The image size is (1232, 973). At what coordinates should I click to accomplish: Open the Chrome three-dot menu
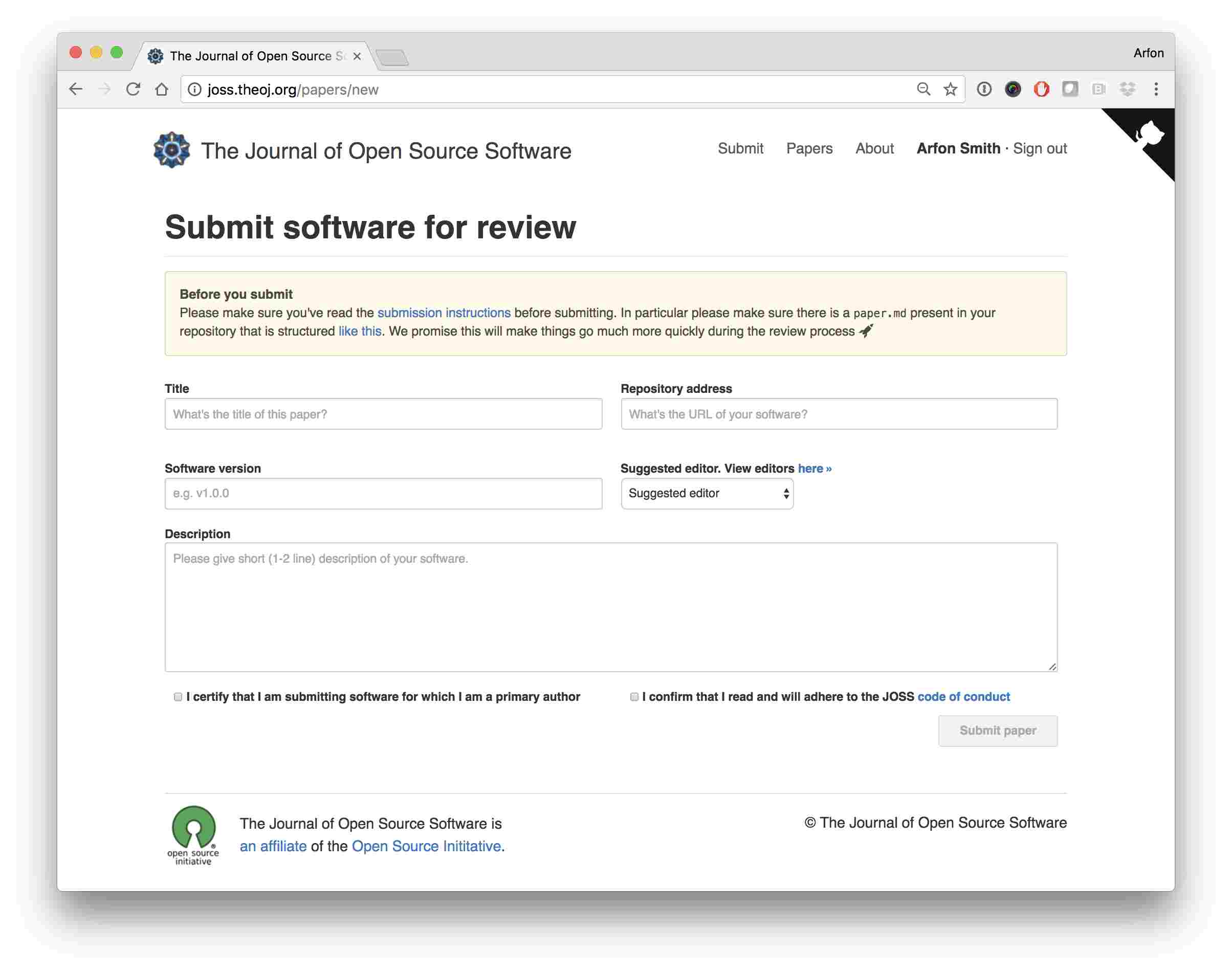(1156, 89)
